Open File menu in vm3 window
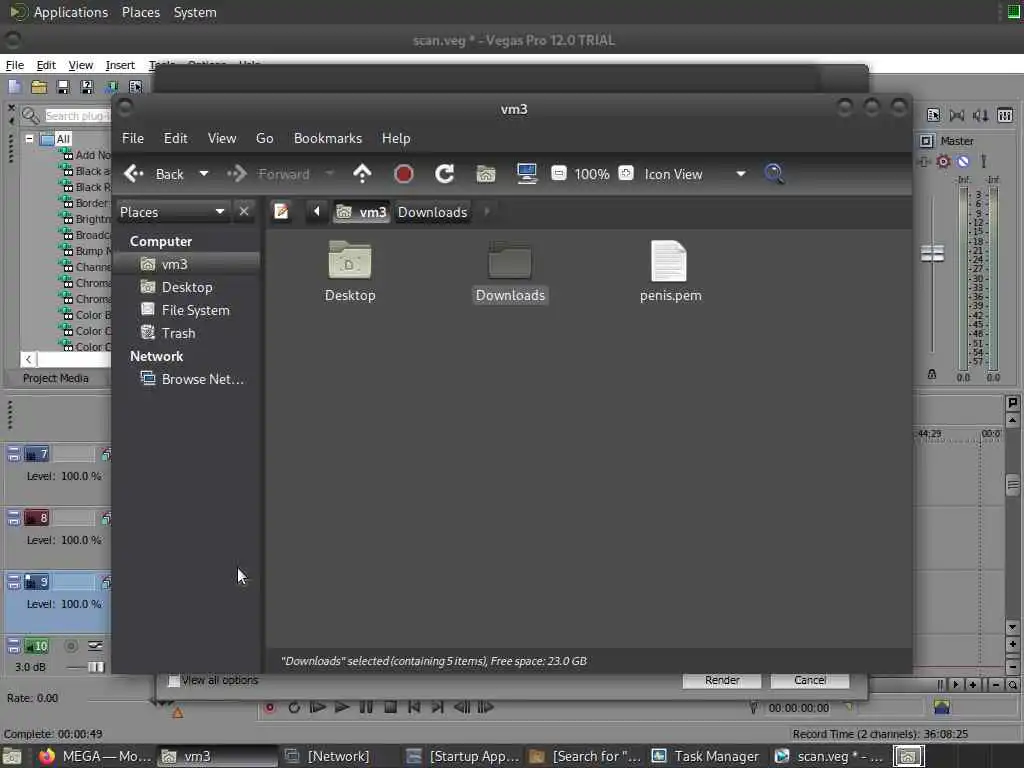 pyautogui.click(x=133, y=138)
